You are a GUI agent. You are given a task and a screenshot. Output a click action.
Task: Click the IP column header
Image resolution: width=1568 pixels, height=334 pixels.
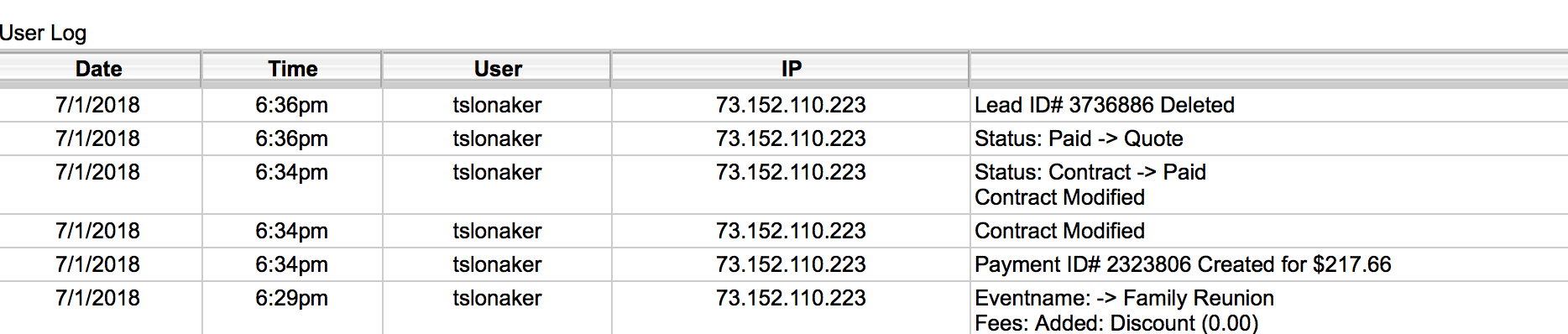[x=791, y=69]
